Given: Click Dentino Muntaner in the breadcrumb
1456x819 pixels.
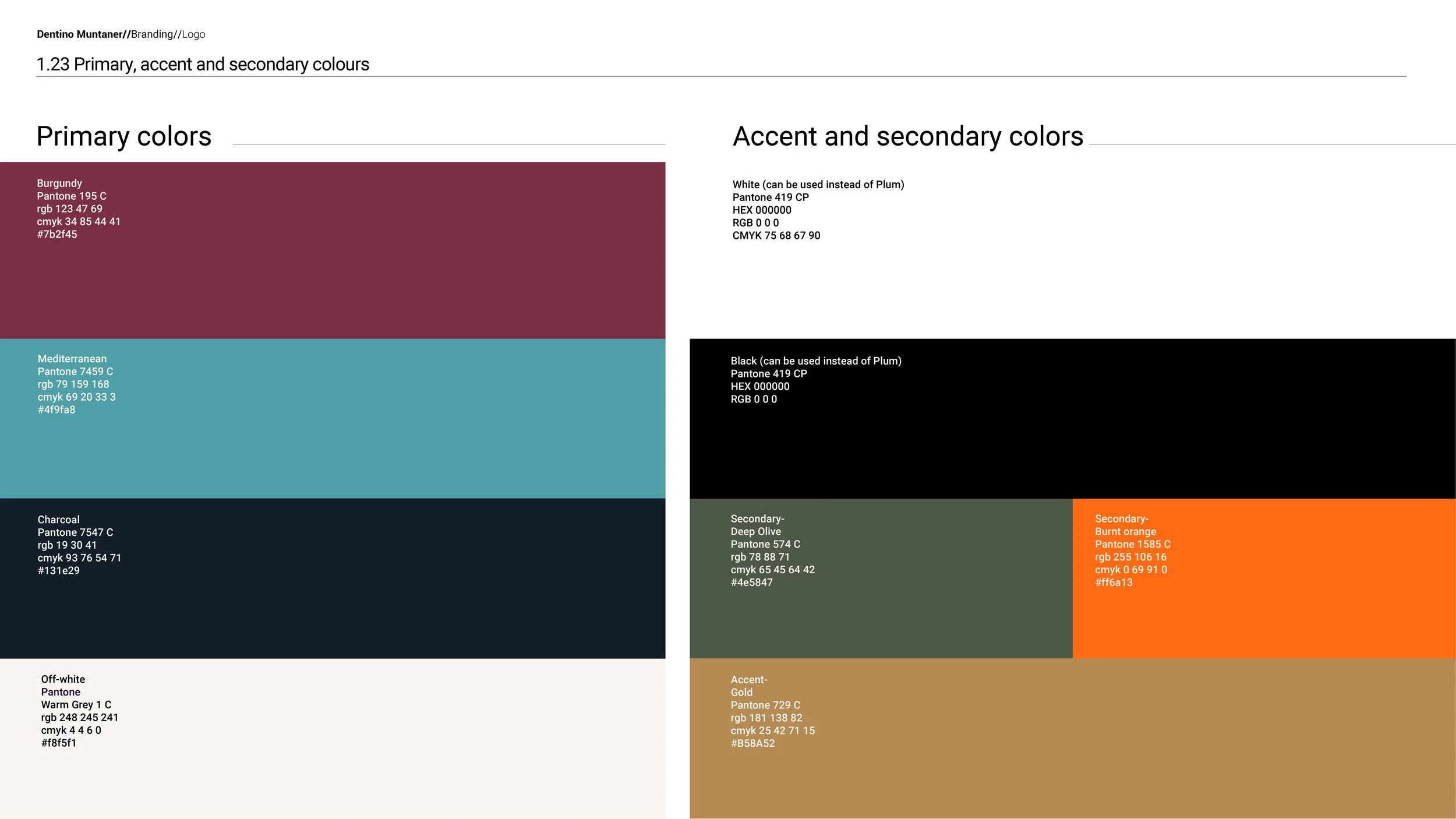Looking at the screenshot, I should 80,34.
